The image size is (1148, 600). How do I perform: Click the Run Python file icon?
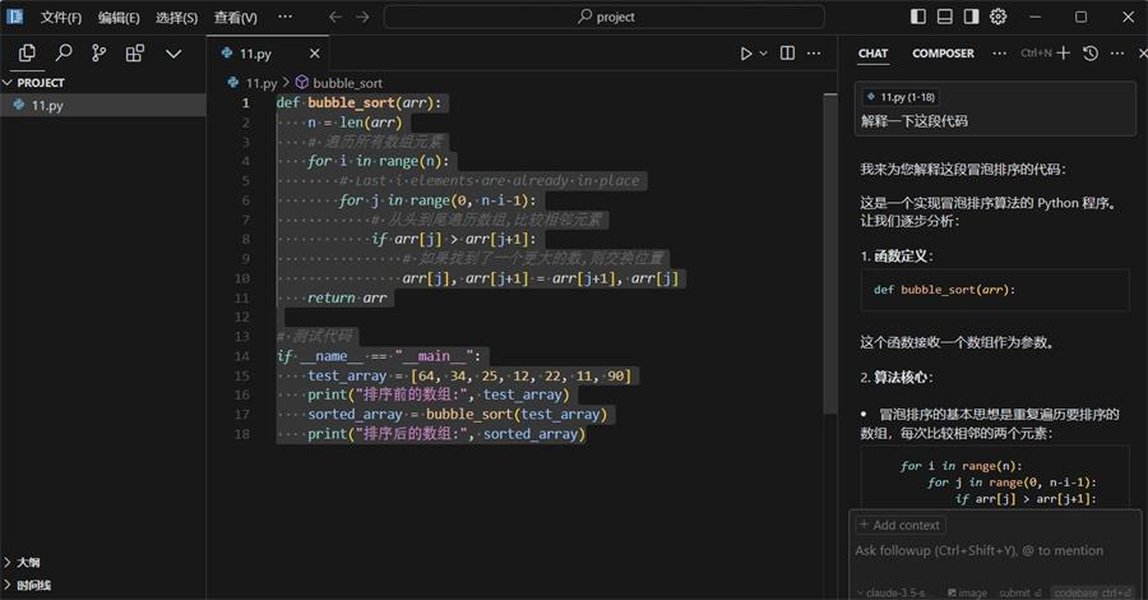pos(744,53)
